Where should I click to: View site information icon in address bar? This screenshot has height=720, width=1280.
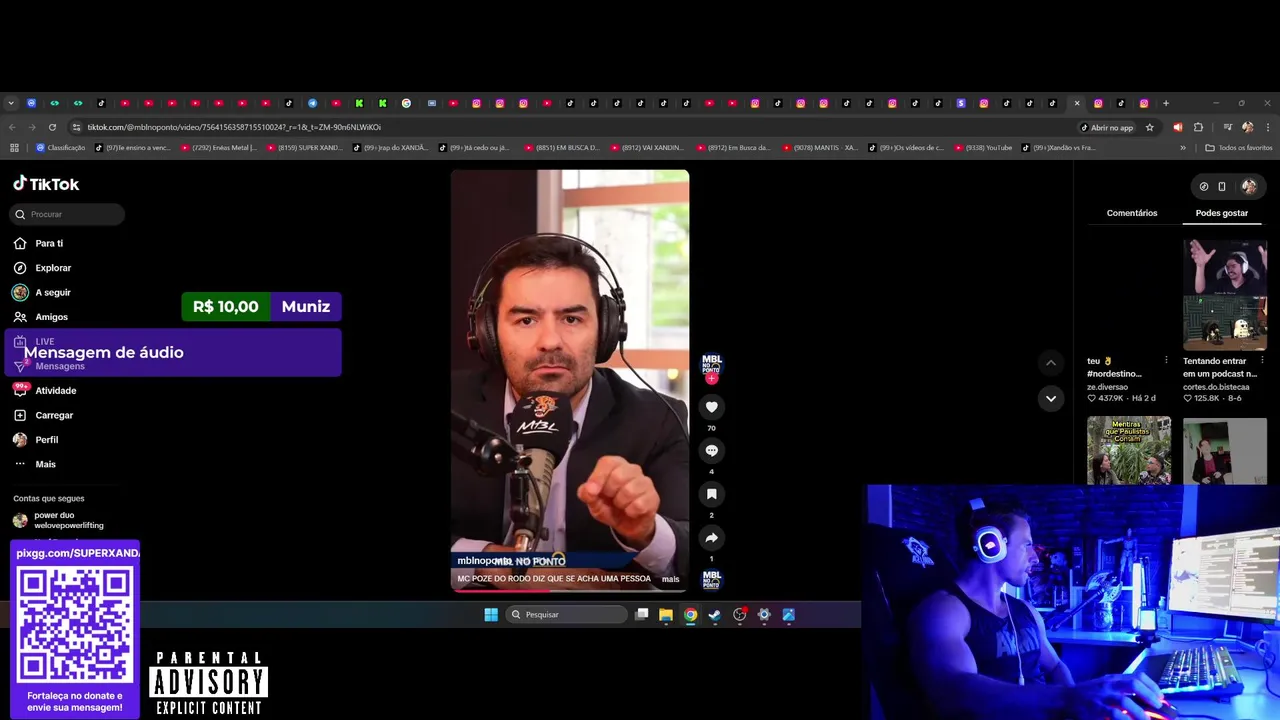(76, 127)
